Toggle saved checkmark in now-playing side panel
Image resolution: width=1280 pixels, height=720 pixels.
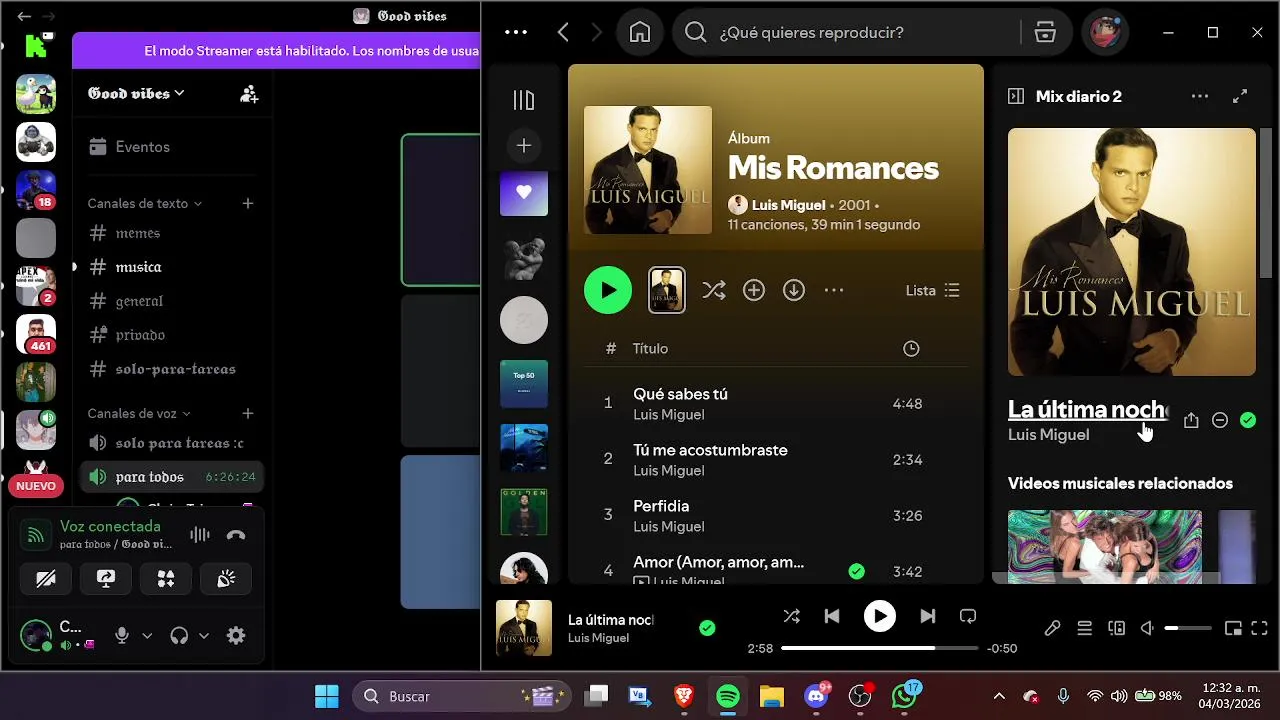click(1248, 421)
